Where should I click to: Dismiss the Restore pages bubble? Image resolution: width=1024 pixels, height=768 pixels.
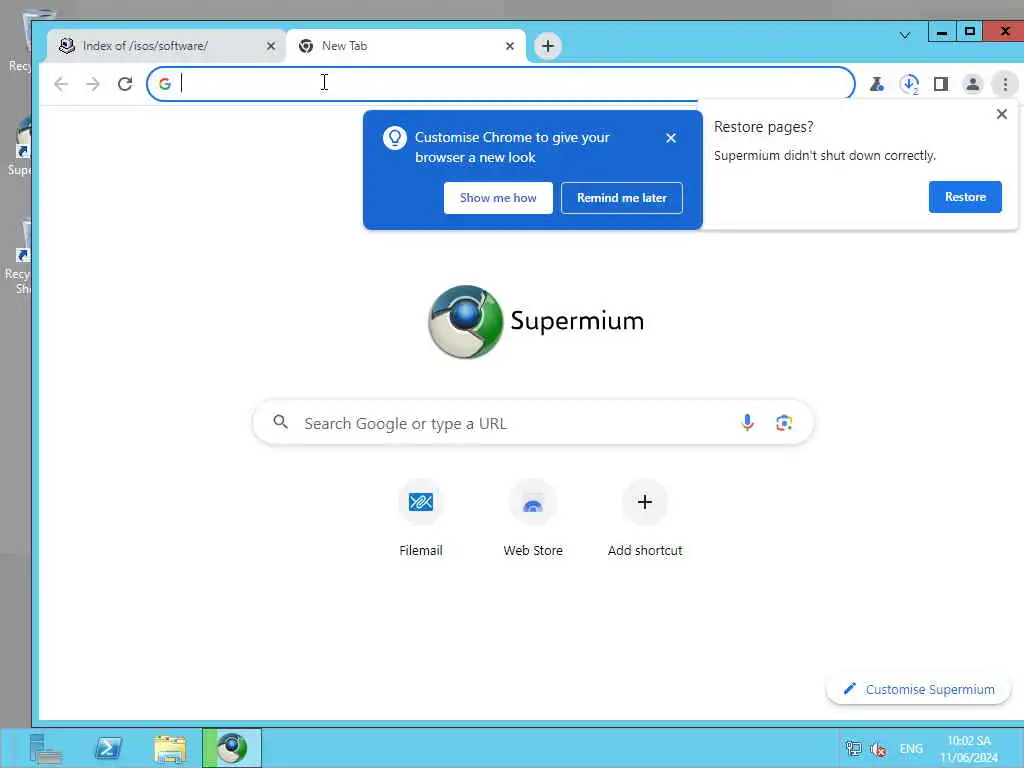tap(1002, 114)
